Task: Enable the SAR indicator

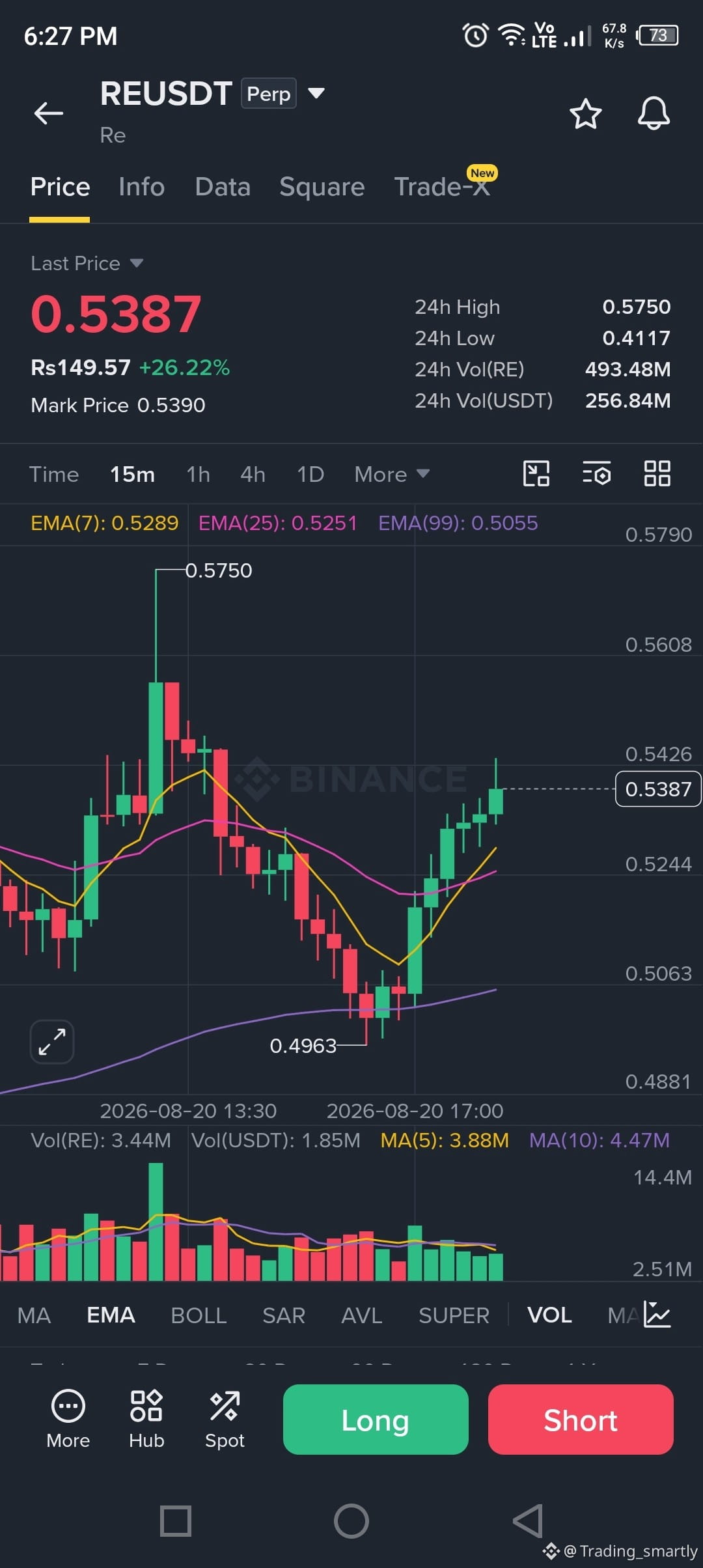Action: (x=284, y=1315)
